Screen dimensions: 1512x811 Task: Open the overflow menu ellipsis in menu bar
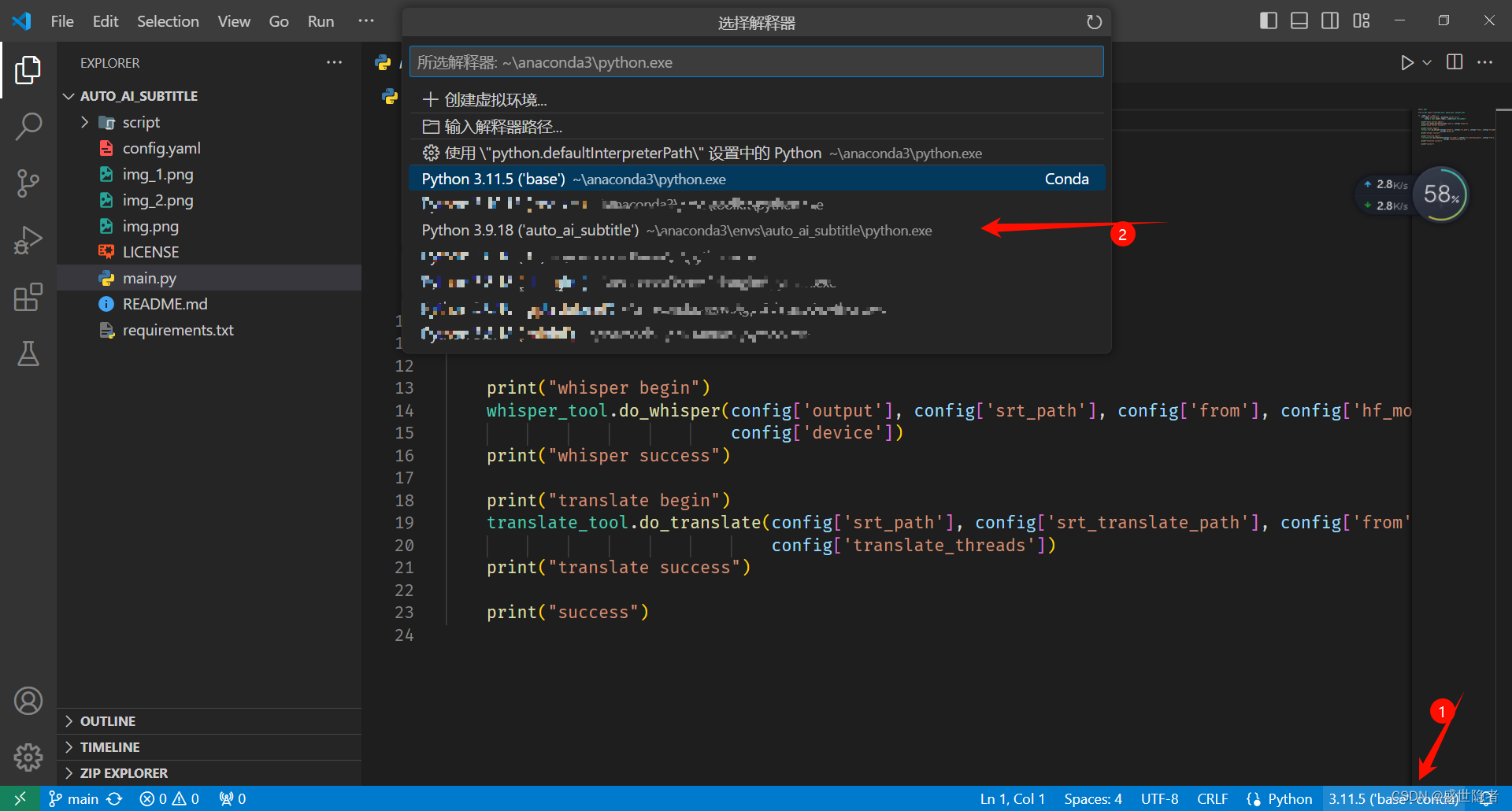point(366,21)
